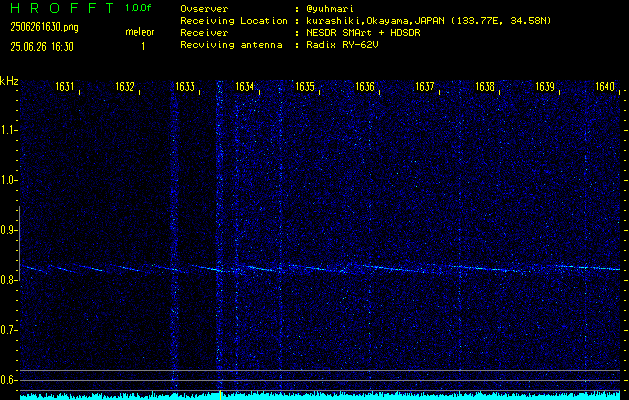Click the 'meteor' count label
The image size is (629, 400).
(x=140, y=32)
